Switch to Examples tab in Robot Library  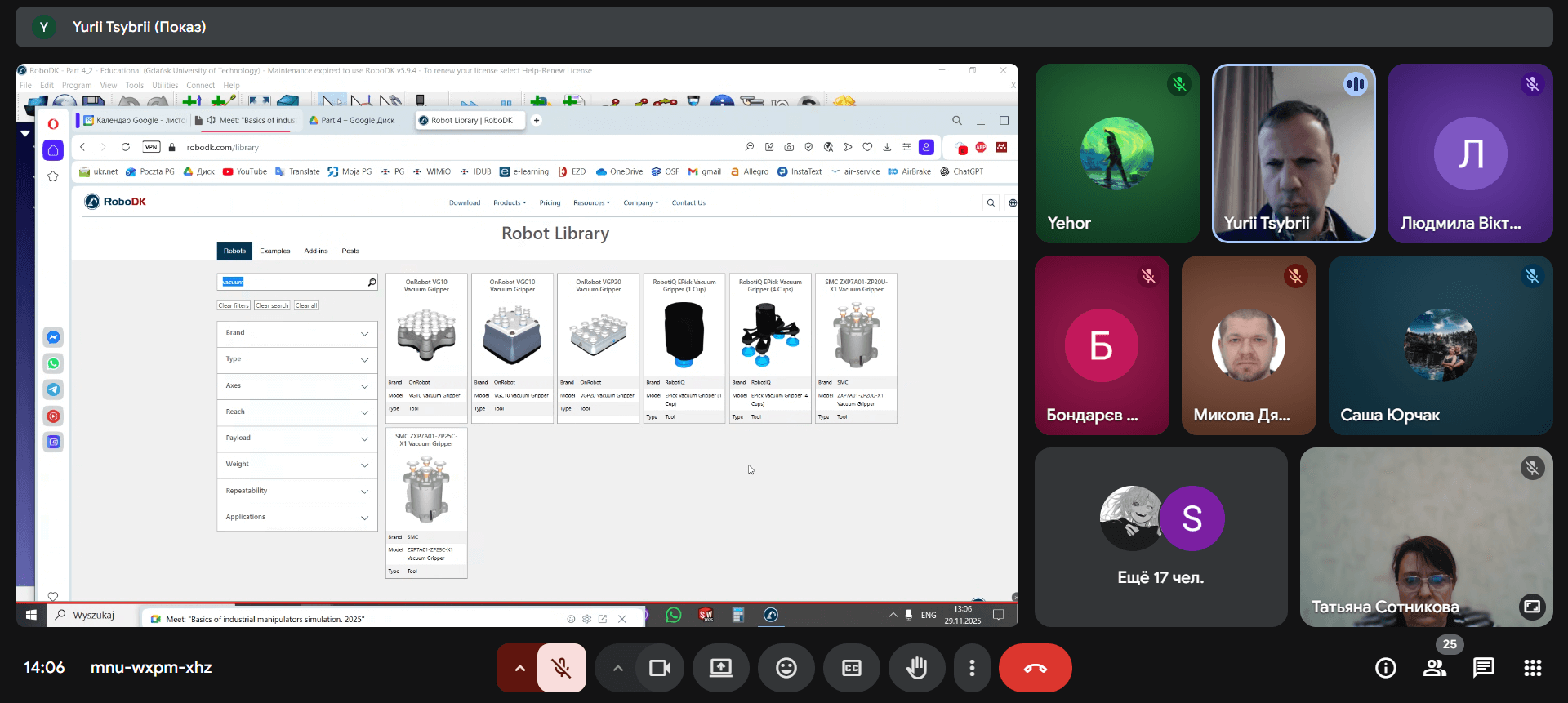tap(274, 251)
